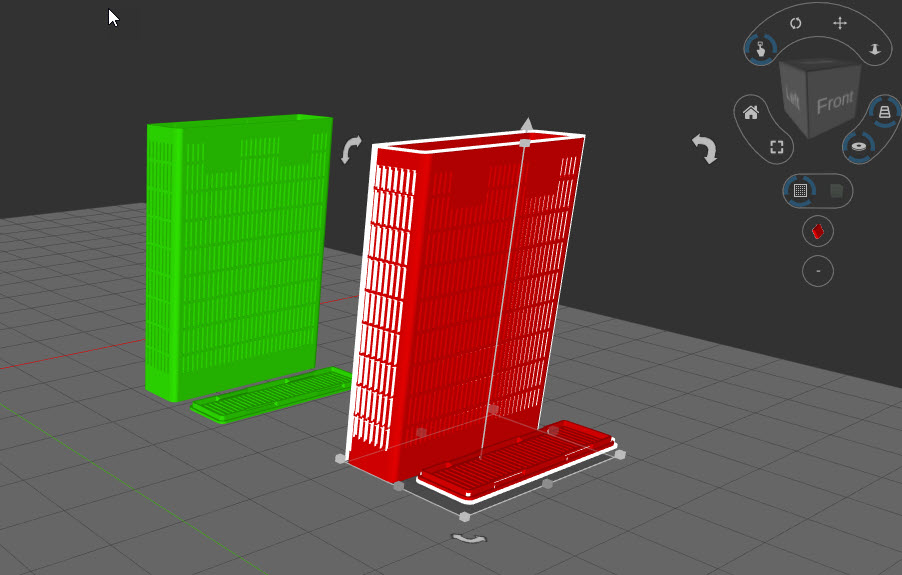902x575 pixels.
Task: Activate the orbit rotate view tool
Action: tap(796, 23)
